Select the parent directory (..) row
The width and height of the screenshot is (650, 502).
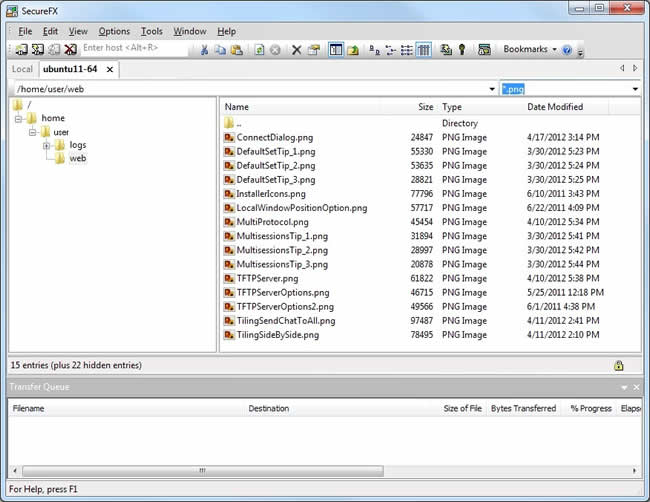[415, 123]
